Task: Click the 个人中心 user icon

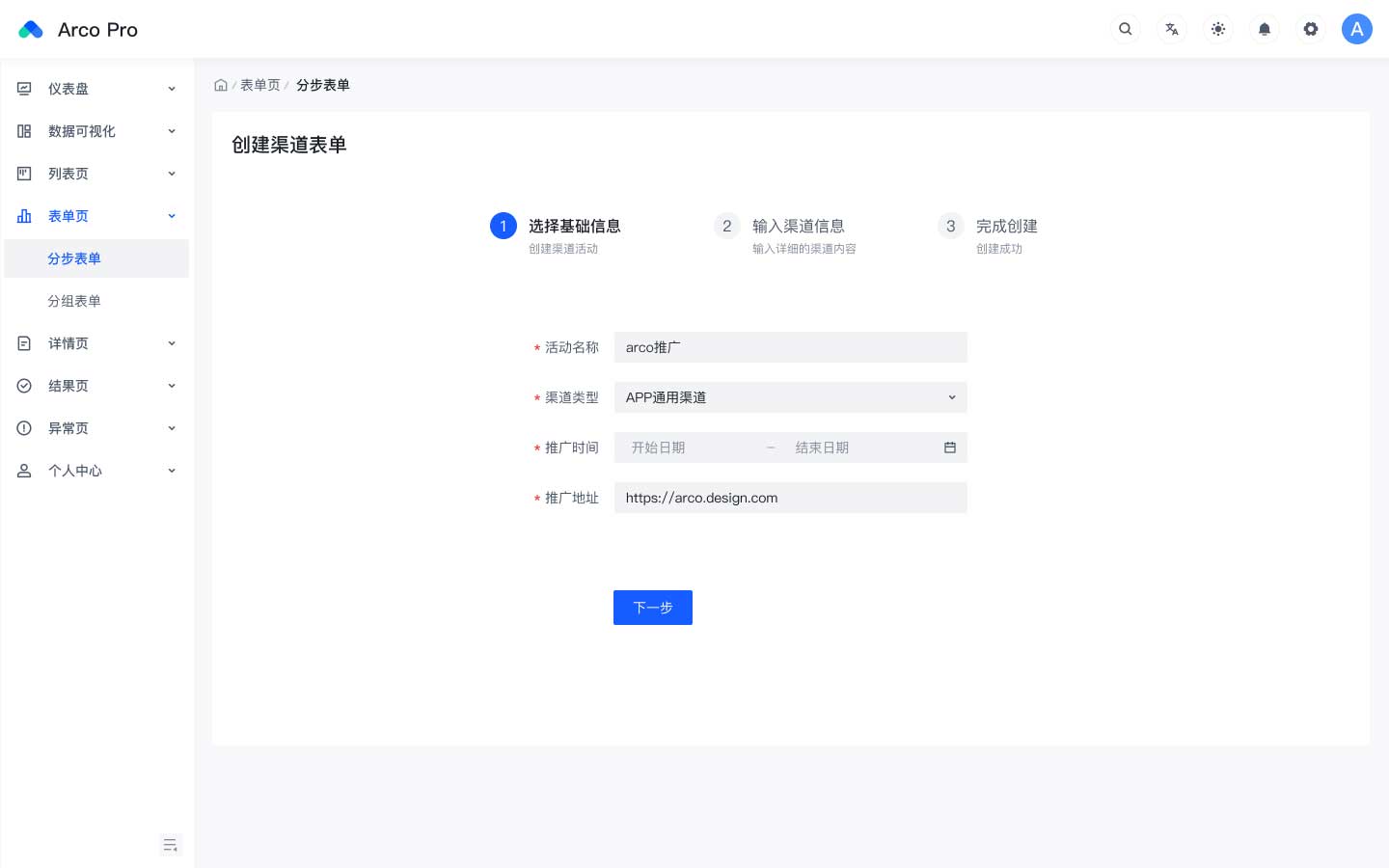Action: [x=24, y=471]
